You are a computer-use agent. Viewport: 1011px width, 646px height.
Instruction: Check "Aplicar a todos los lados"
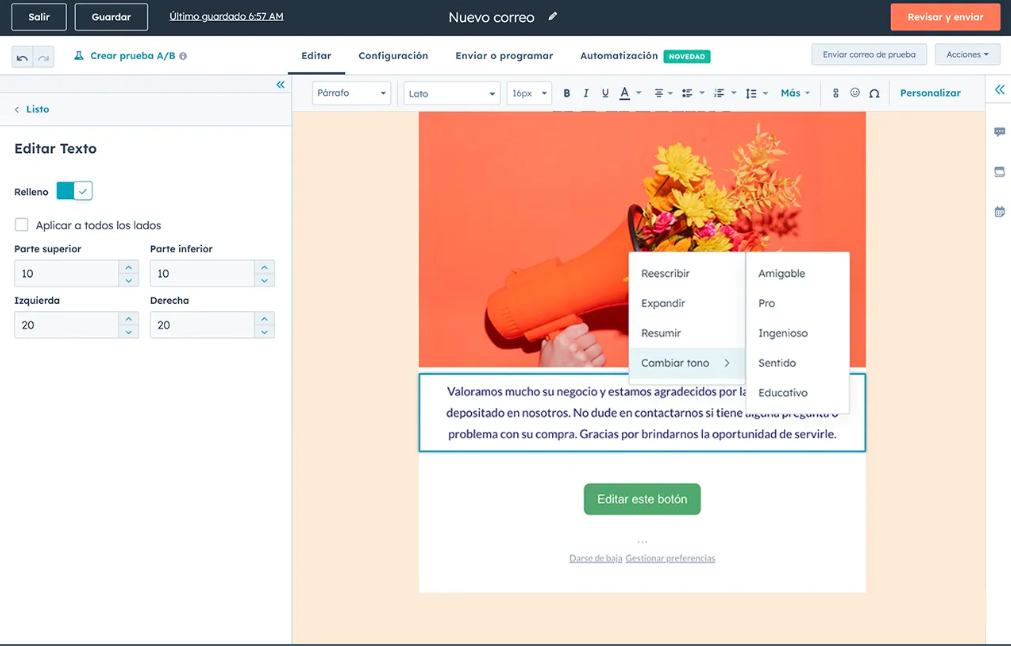21,224
